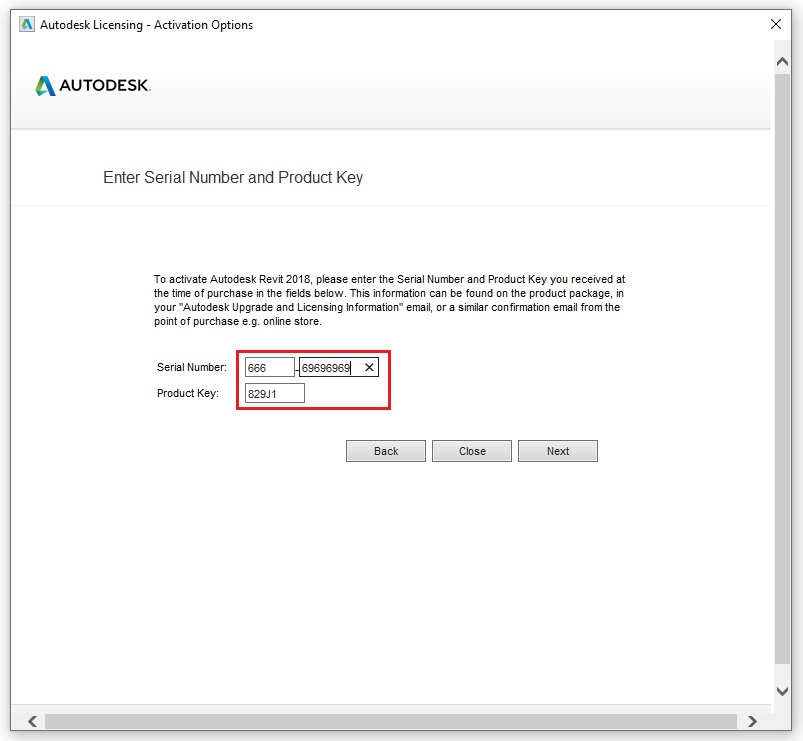
Task: Click the X to clear the serial number
Action: point(368,367)
